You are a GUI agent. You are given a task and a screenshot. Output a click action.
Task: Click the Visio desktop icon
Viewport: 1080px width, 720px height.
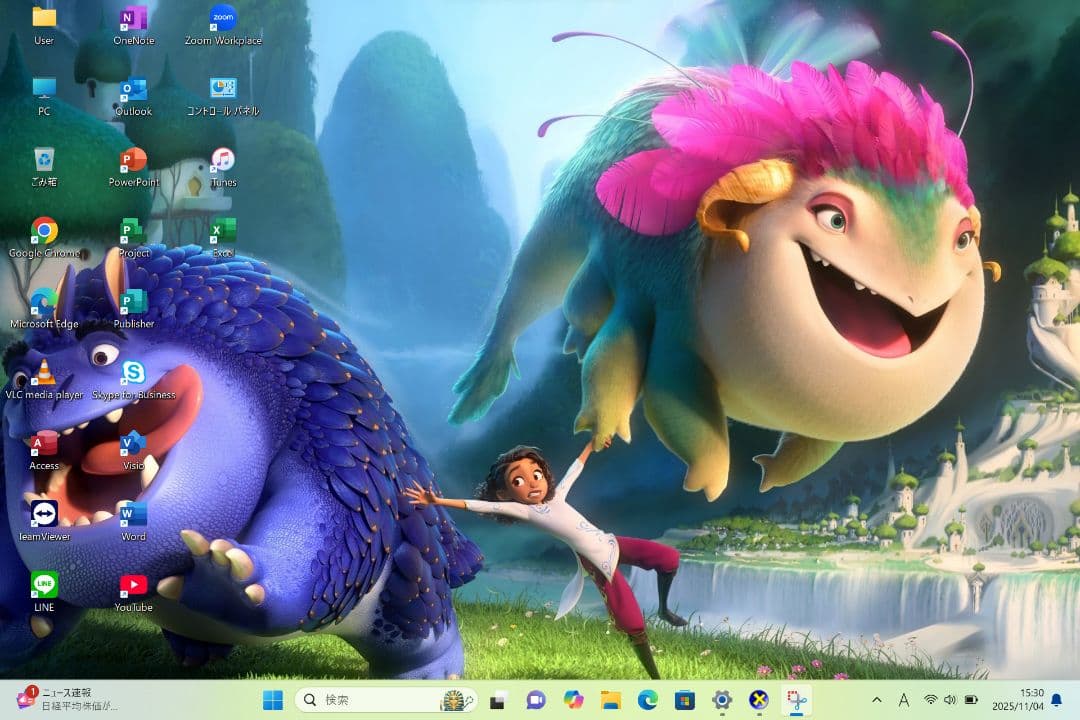pos(133,445)
